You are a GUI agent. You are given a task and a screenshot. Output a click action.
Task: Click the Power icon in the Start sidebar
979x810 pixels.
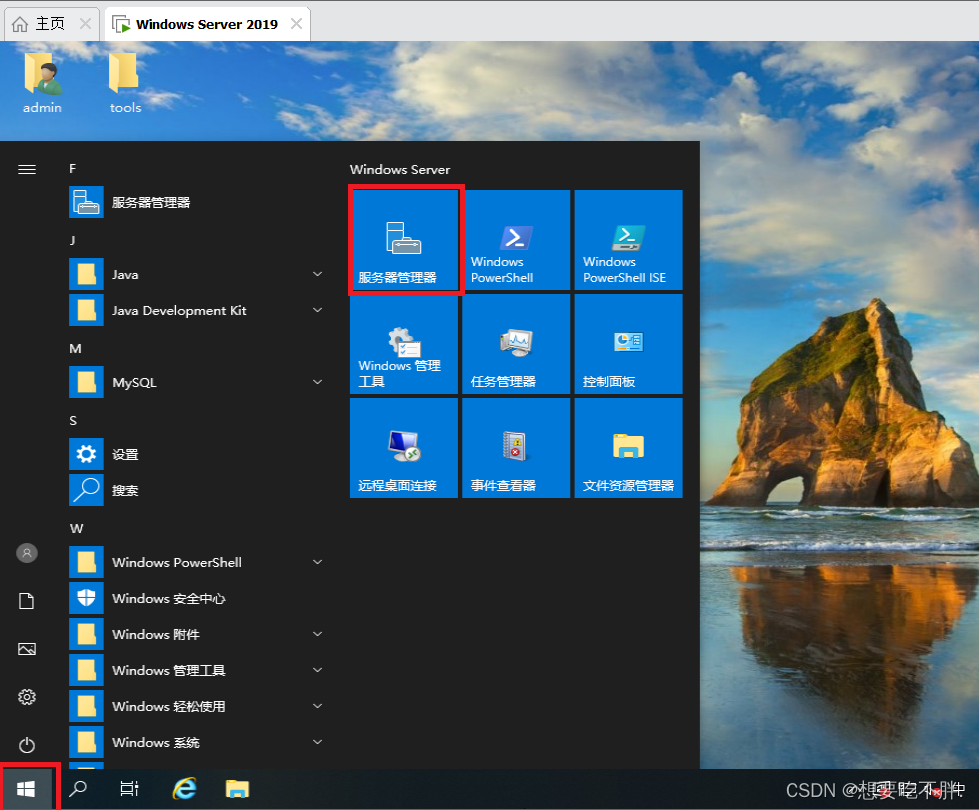point(27,745)
